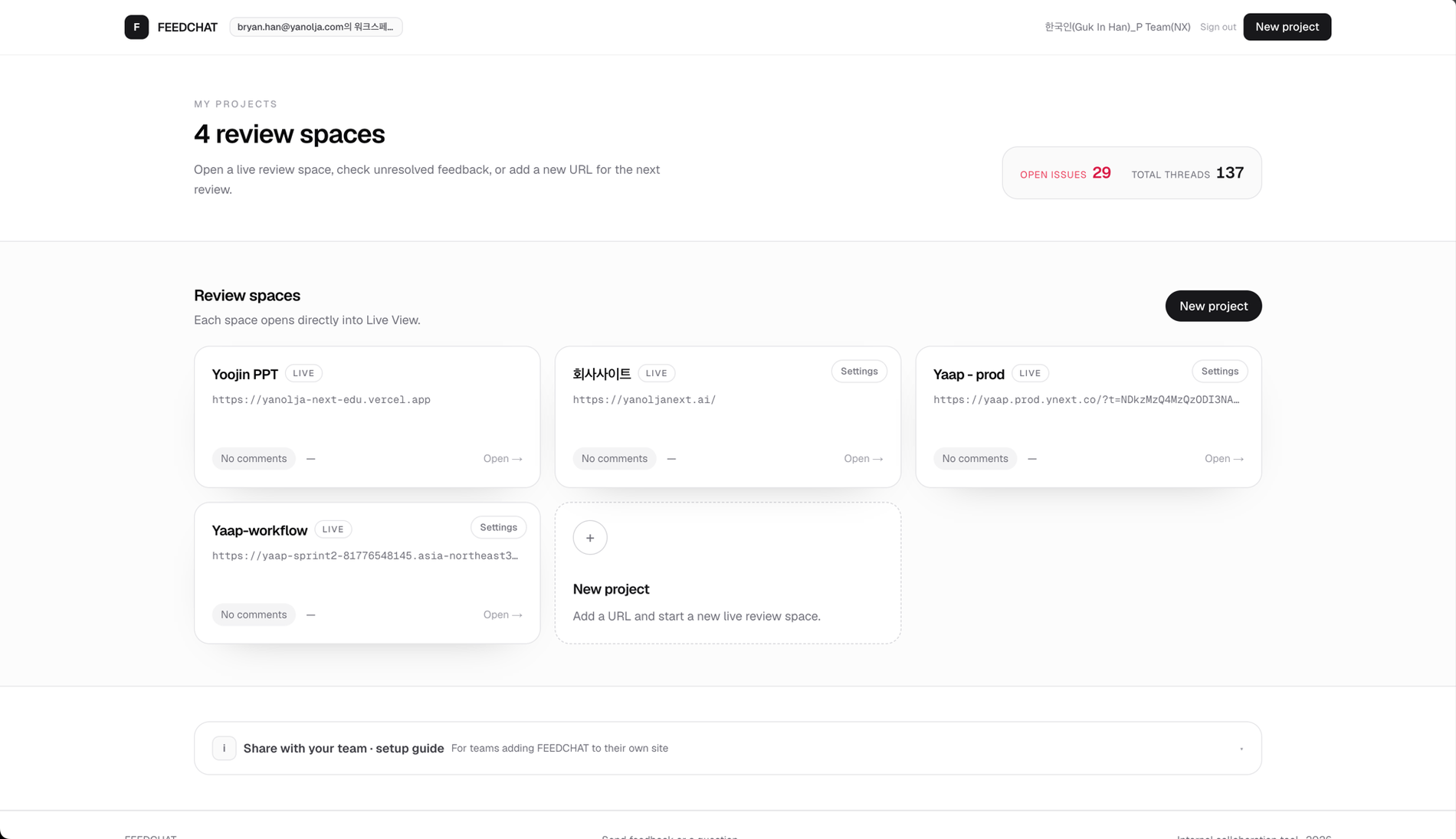1456x839 pixels.
Task: Click the yaap.prod.ynext.co URL text
Action: [1086, 400]
